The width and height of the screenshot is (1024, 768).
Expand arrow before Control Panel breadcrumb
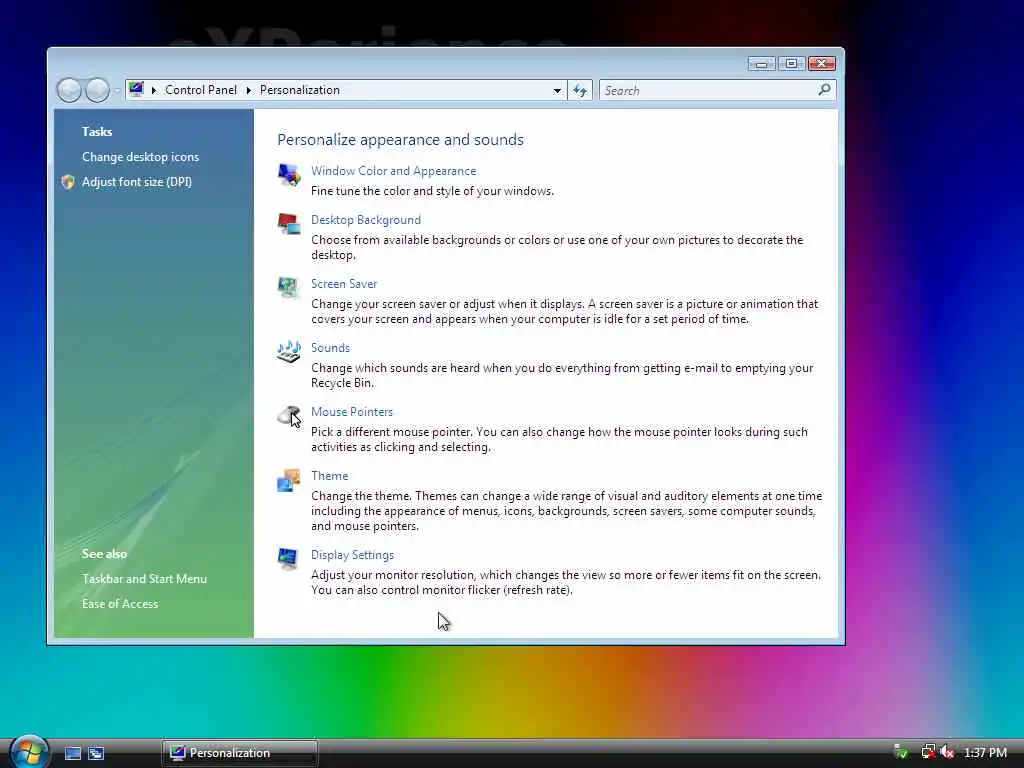click(153, 90)
